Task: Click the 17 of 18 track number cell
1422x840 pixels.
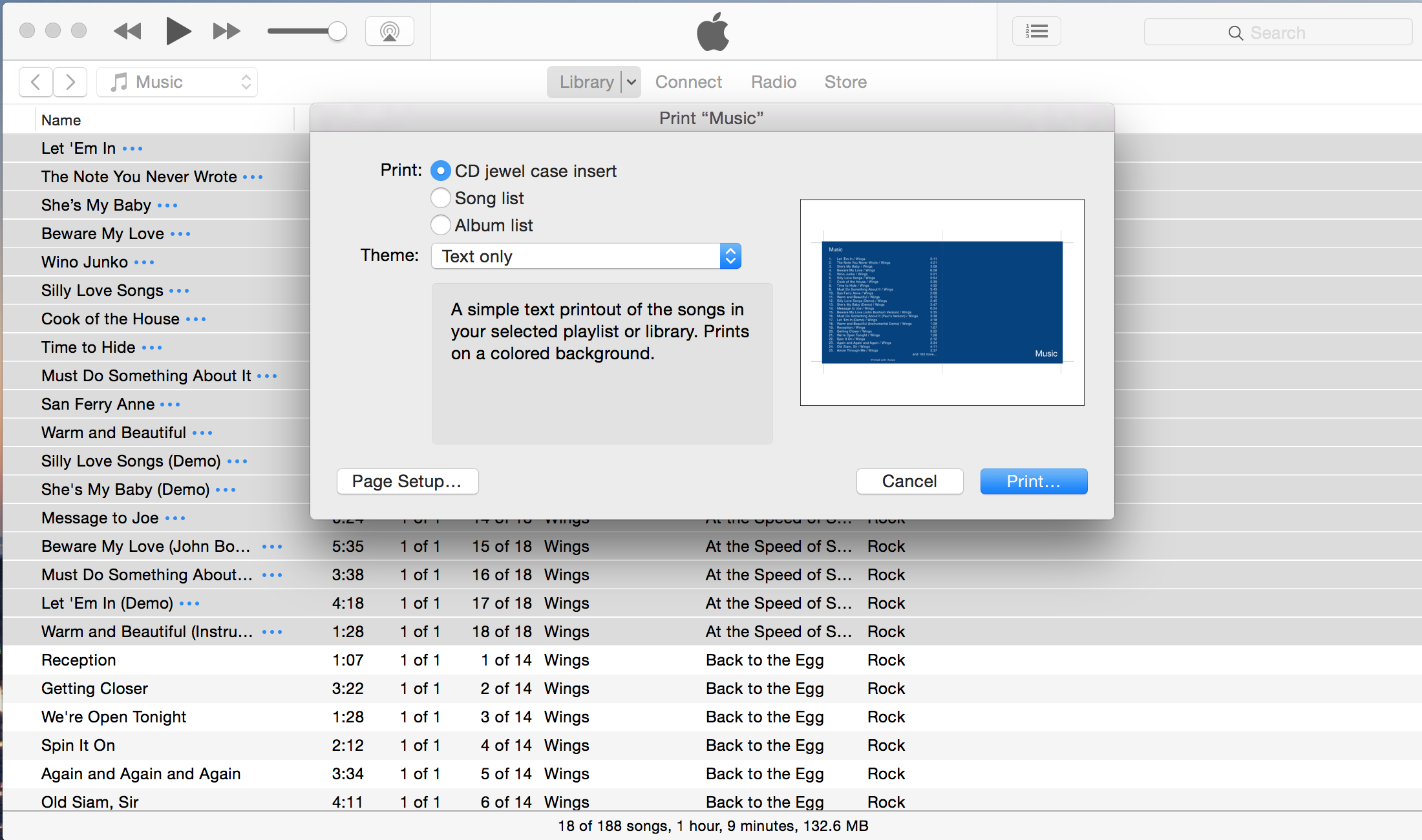Action: click(502, 604)
